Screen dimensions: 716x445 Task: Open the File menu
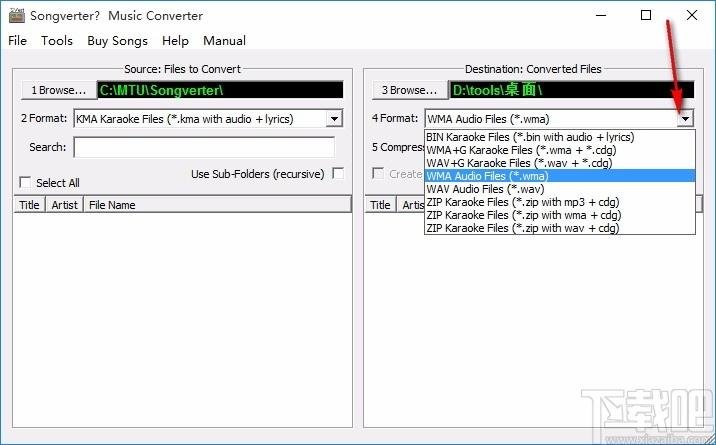click(x=17, y=41)
